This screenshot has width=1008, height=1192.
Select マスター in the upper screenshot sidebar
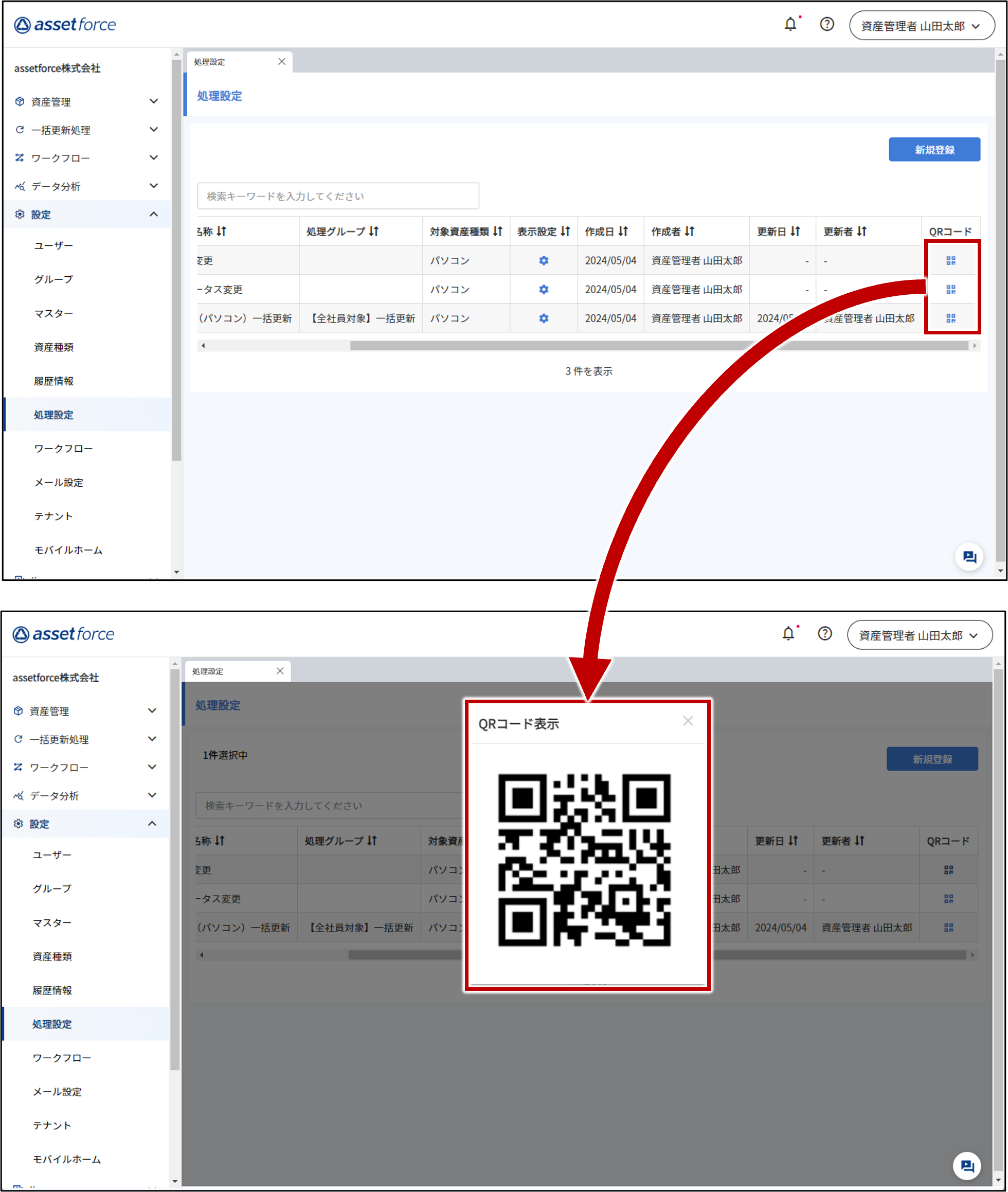coord(53,313)
